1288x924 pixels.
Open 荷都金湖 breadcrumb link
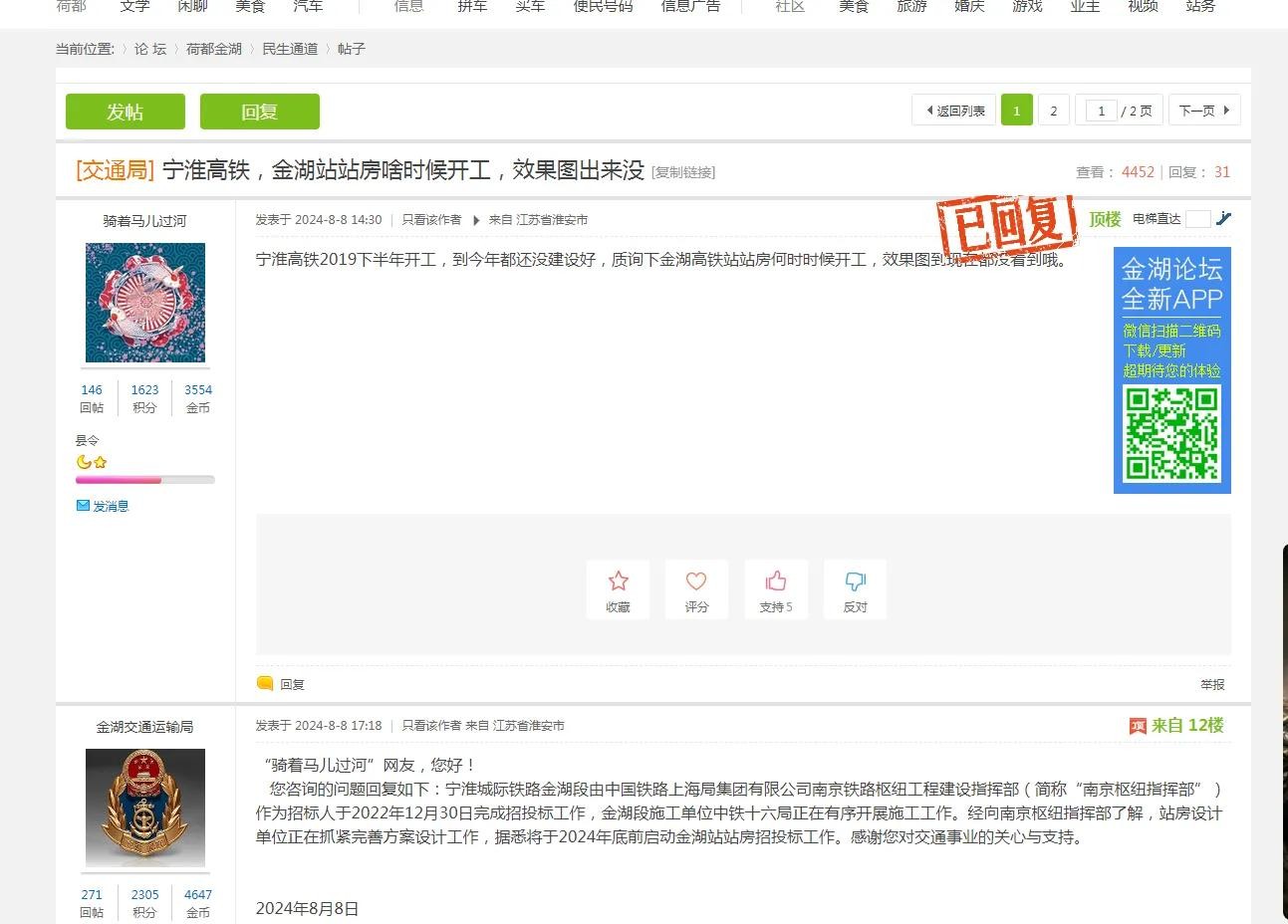pyautogui.click(x=213, y=49)
